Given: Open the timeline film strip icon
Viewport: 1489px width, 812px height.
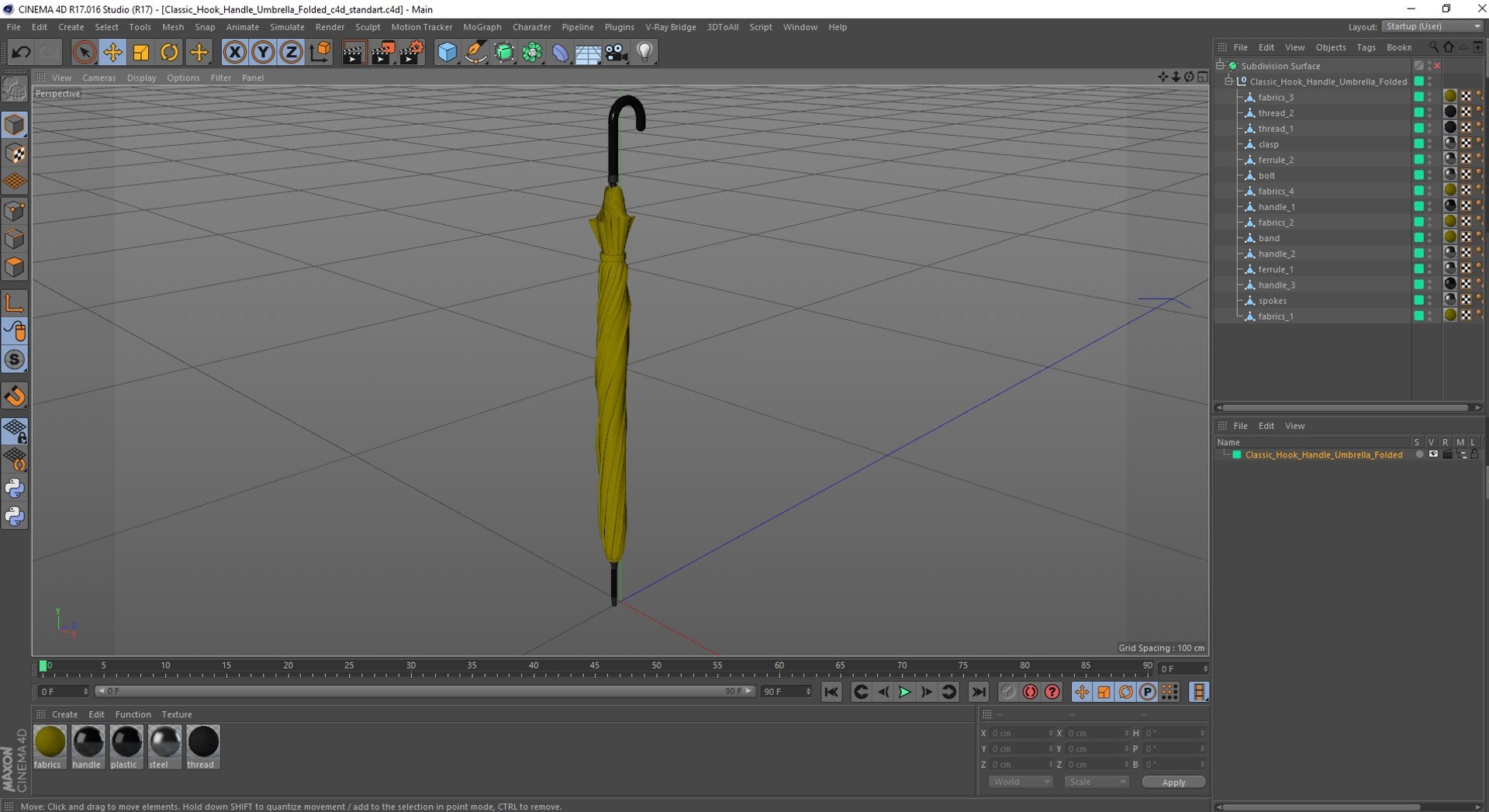Looking at the screenshot, I should click(x=1199, y=692).
